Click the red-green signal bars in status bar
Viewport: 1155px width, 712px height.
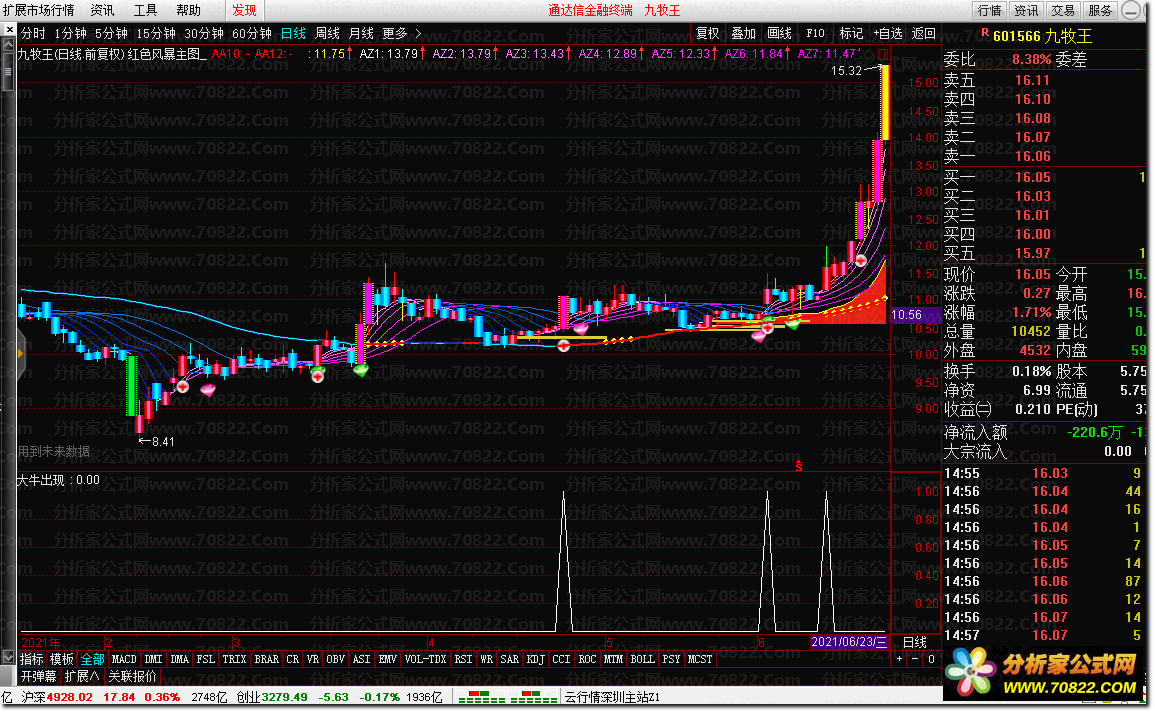(507, 697)
